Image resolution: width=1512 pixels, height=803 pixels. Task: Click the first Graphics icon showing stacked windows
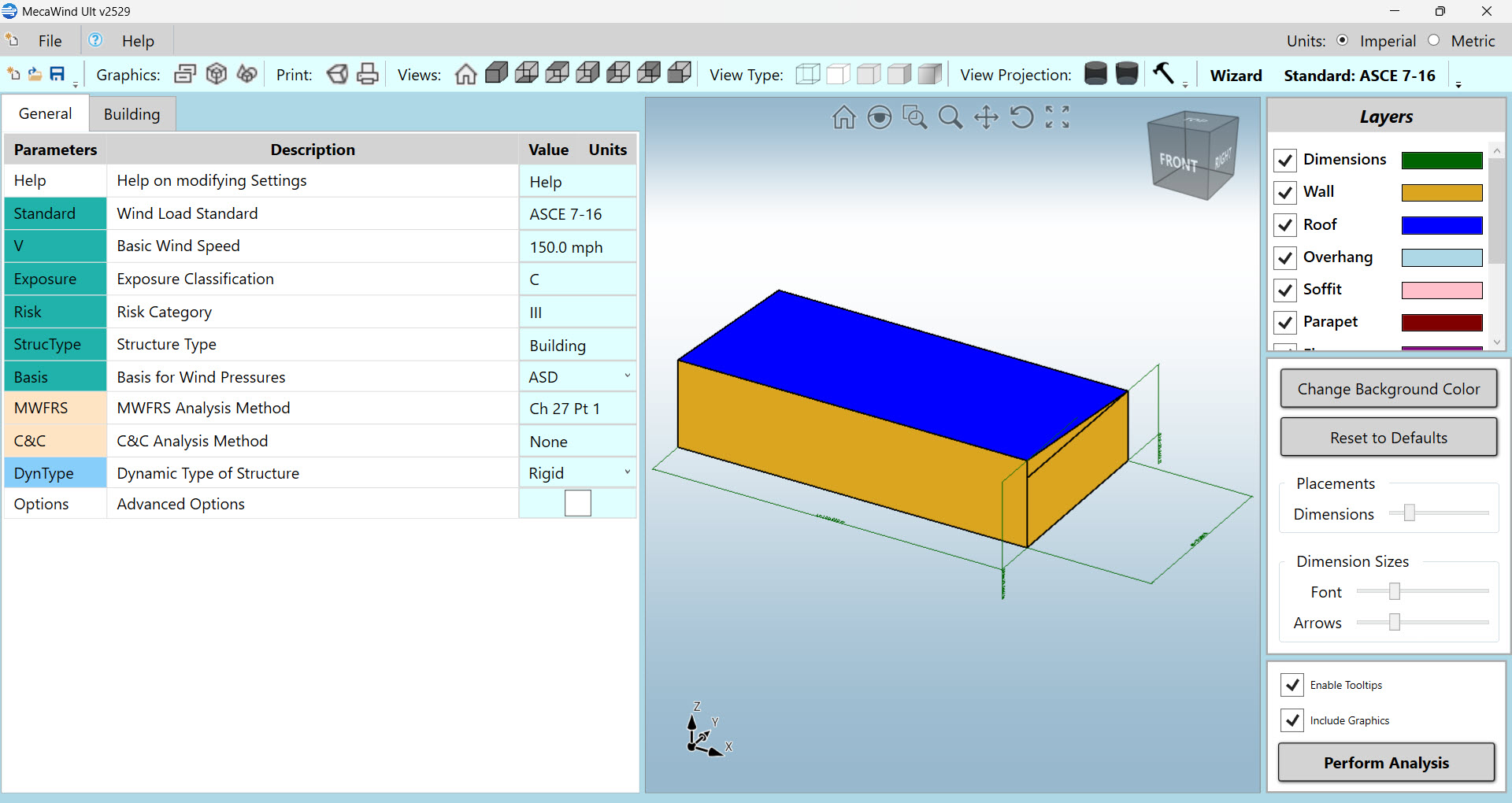[185, 74]
